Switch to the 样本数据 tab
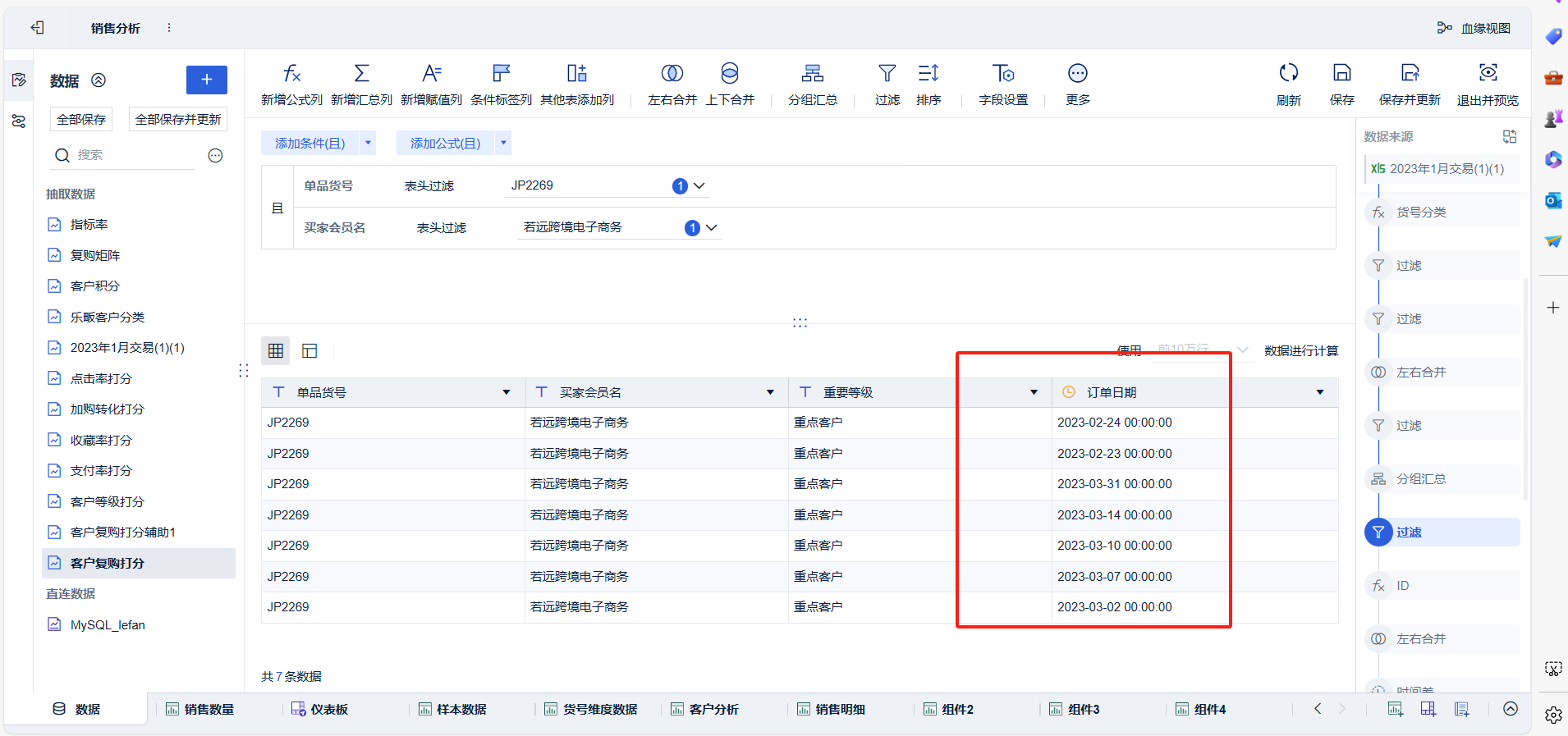The height and width of the screenshot is (736, 1568). click(x=452, y=709)
